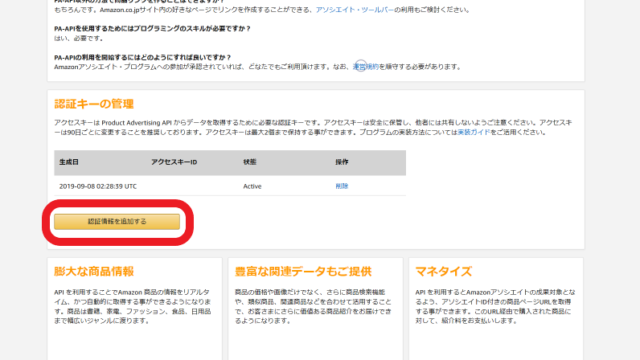Click the 認証キーの管理 heading
640x360 pixels.
point(94,104)
